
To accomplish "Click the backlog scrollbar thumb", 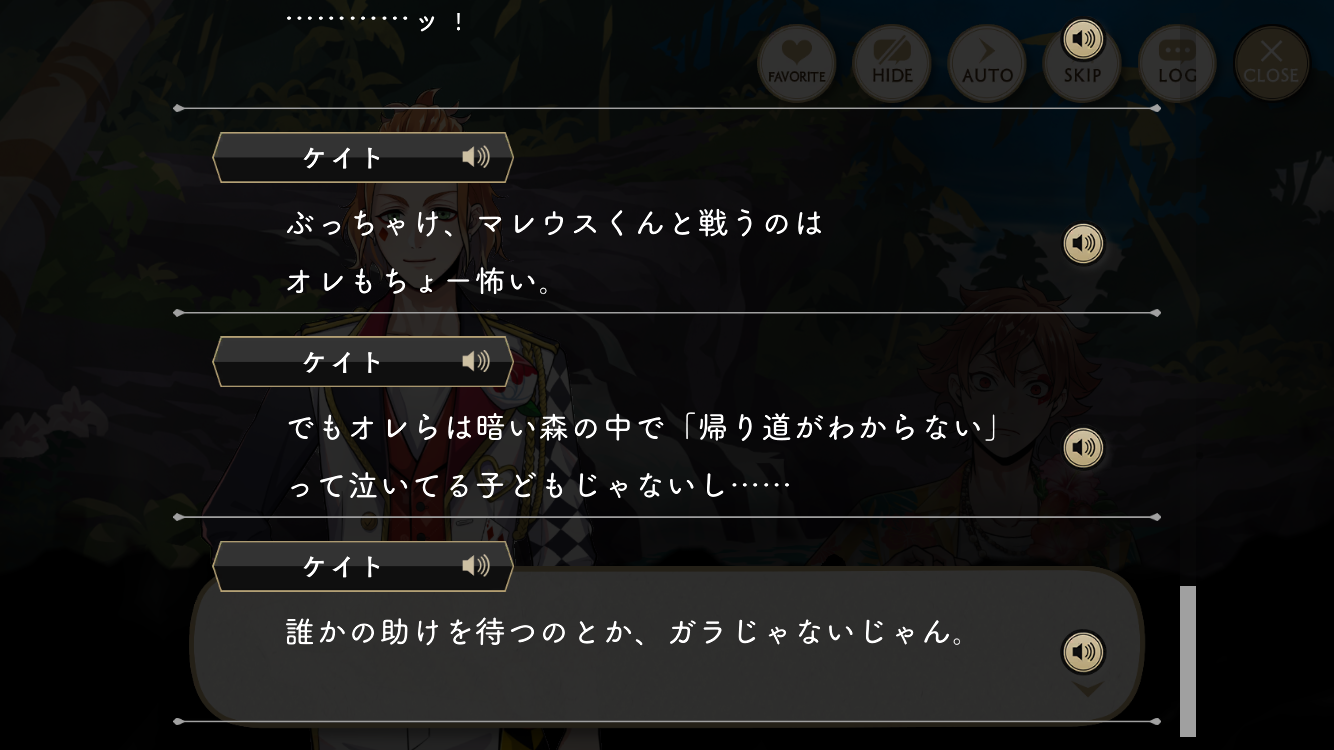I will [1188, 661].
